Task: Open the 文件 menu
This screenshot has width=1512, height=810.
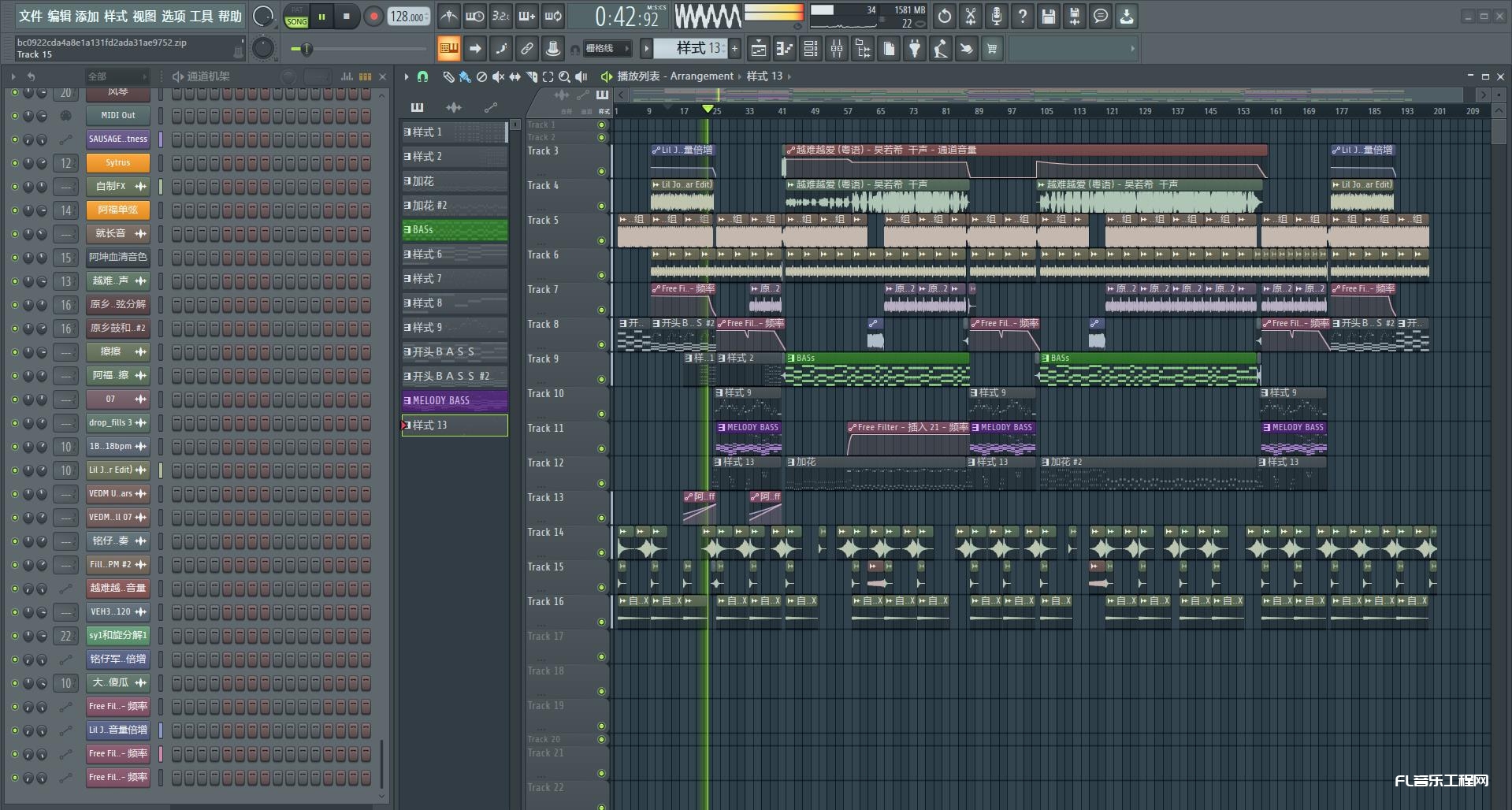Action: [x=31, y=17]
